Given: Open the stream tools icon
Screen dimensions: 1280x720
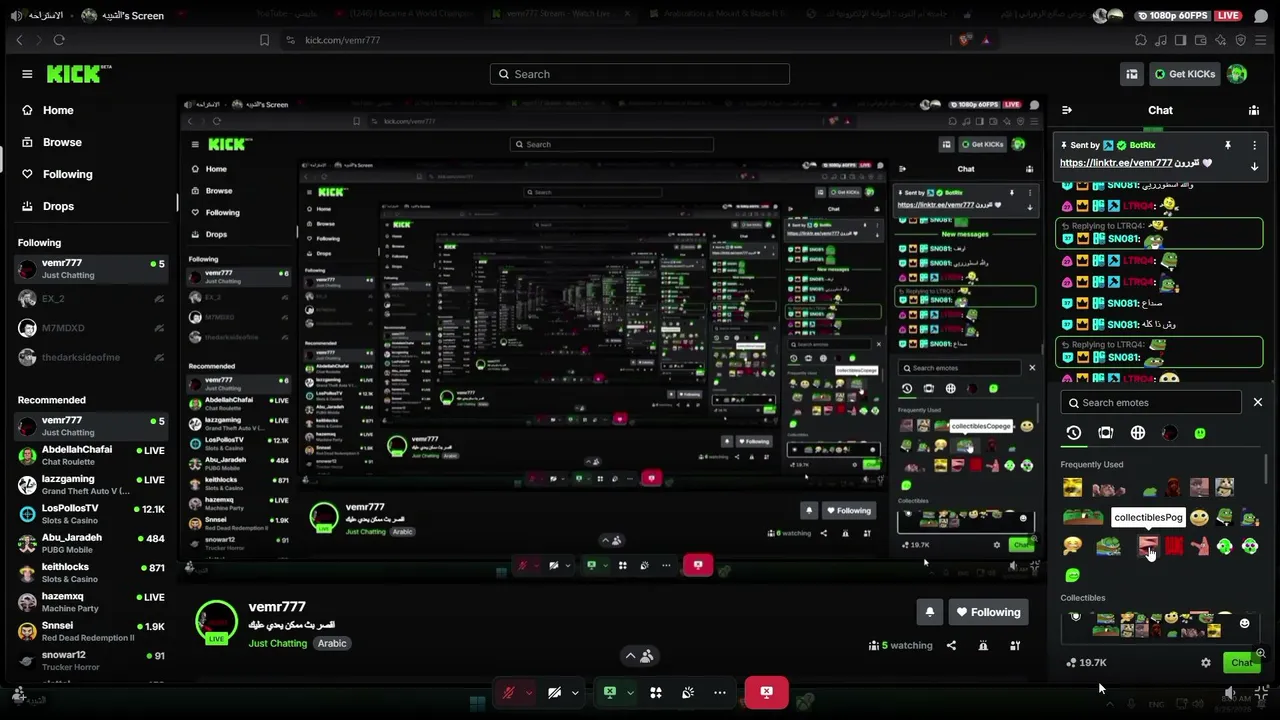Looking at the screenshot, I should tap(1015, 645).
